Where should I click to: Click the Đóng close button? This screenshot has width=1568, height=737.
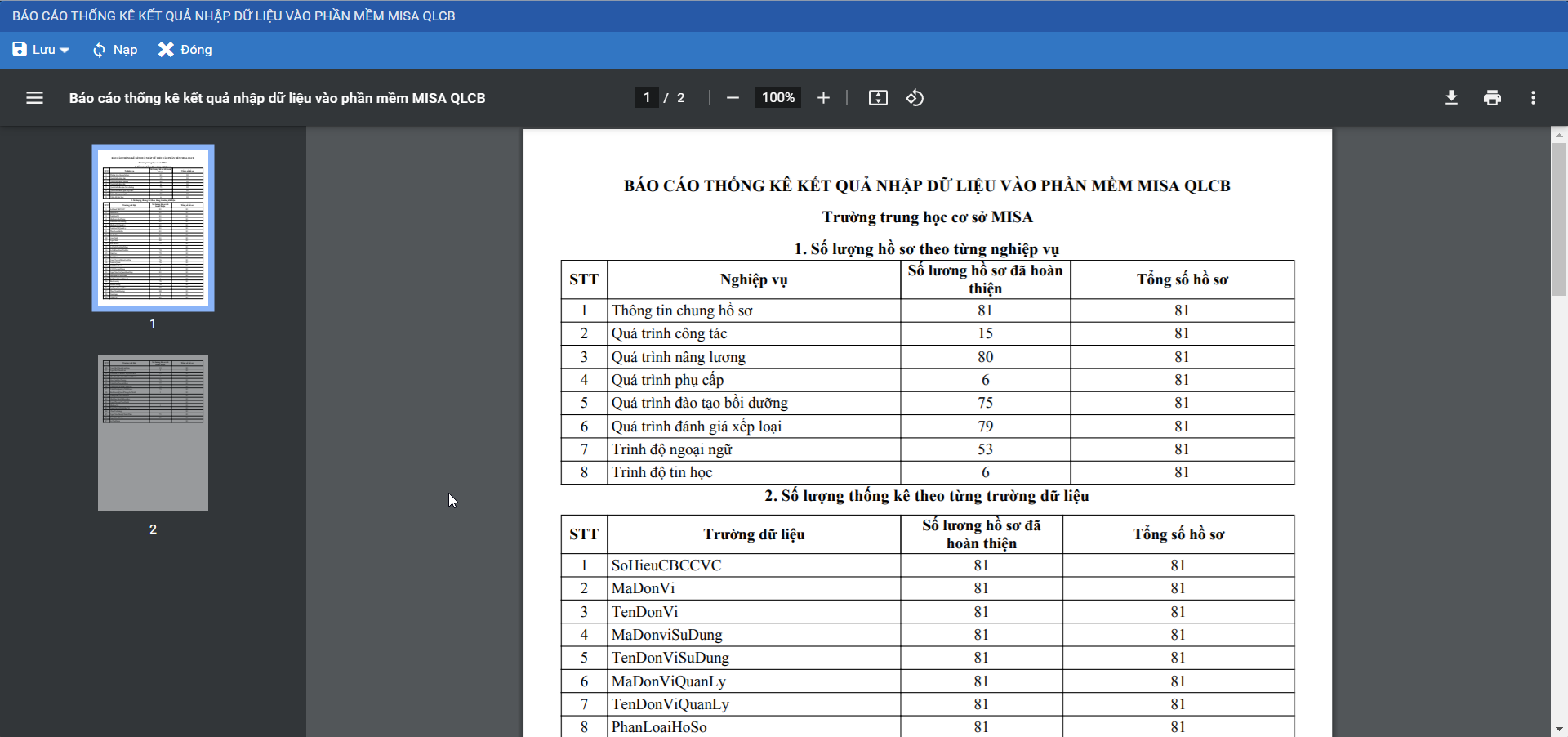[x=185, y=50]
